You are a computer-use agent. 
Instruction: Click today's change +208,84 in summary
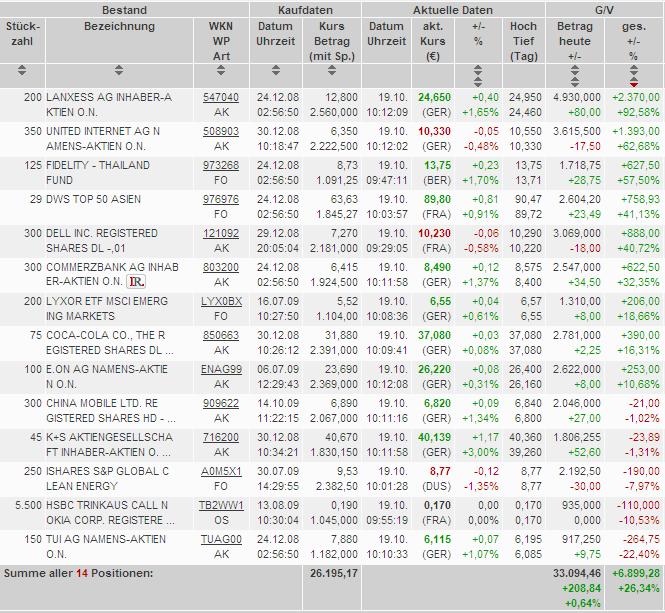[581, 588]
